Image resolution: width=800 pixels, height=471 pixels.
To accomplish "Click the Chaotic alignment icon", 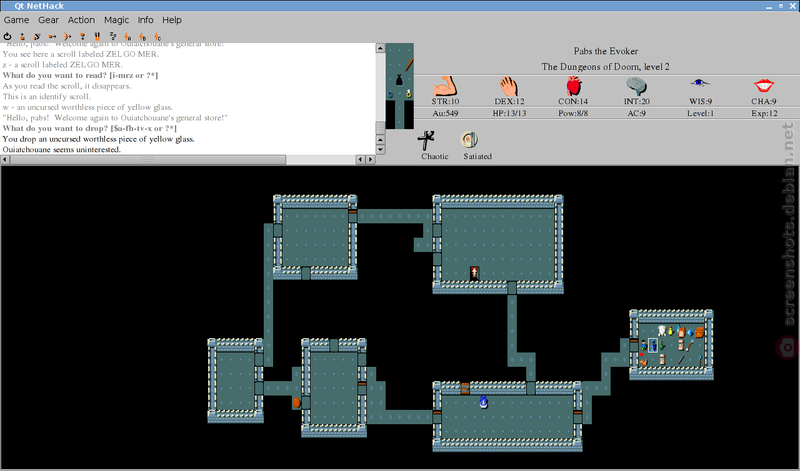I will click(x=426, y=140).
